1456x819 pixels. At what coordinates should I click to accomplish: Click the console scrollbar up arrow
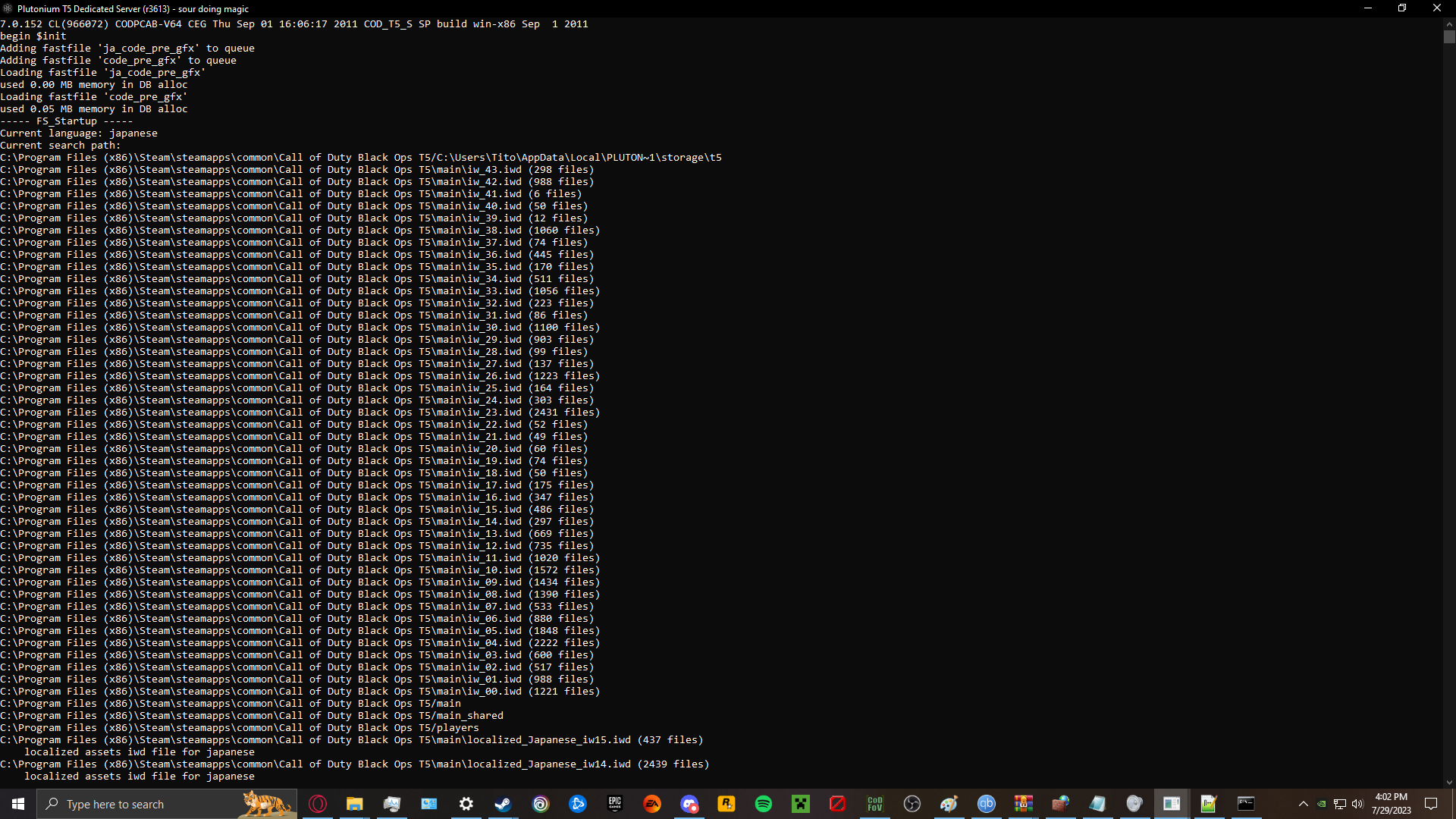[1449, 24]
